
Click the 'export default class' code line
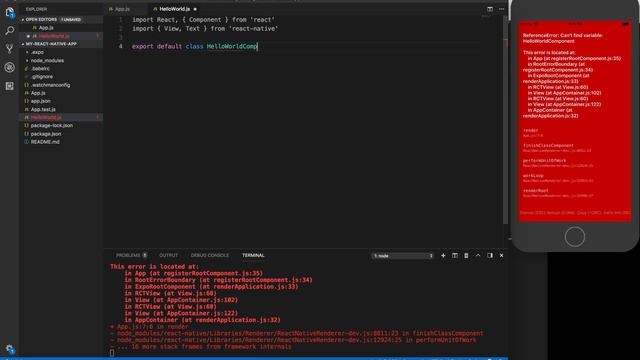[194, 46]
